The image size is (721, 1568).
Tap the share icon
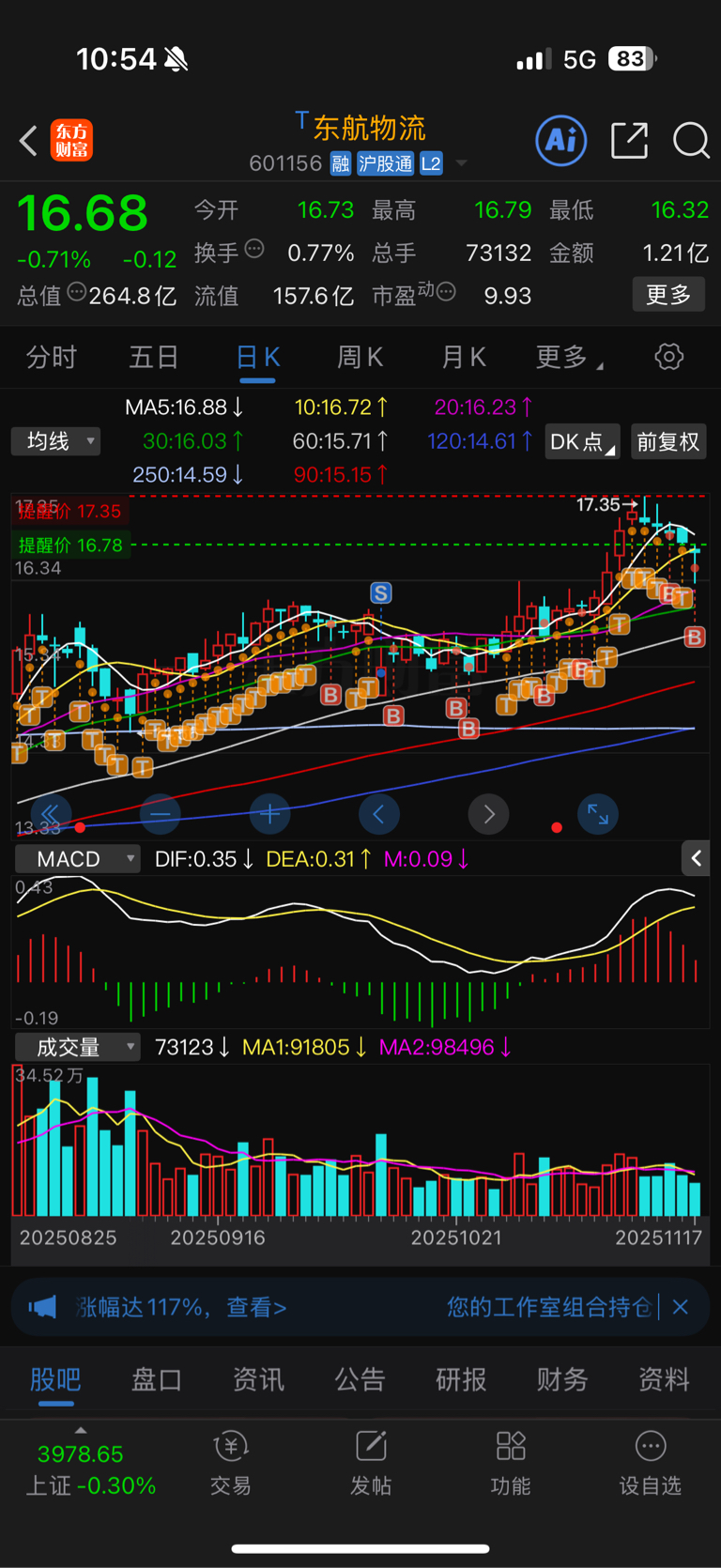point(629,141)
